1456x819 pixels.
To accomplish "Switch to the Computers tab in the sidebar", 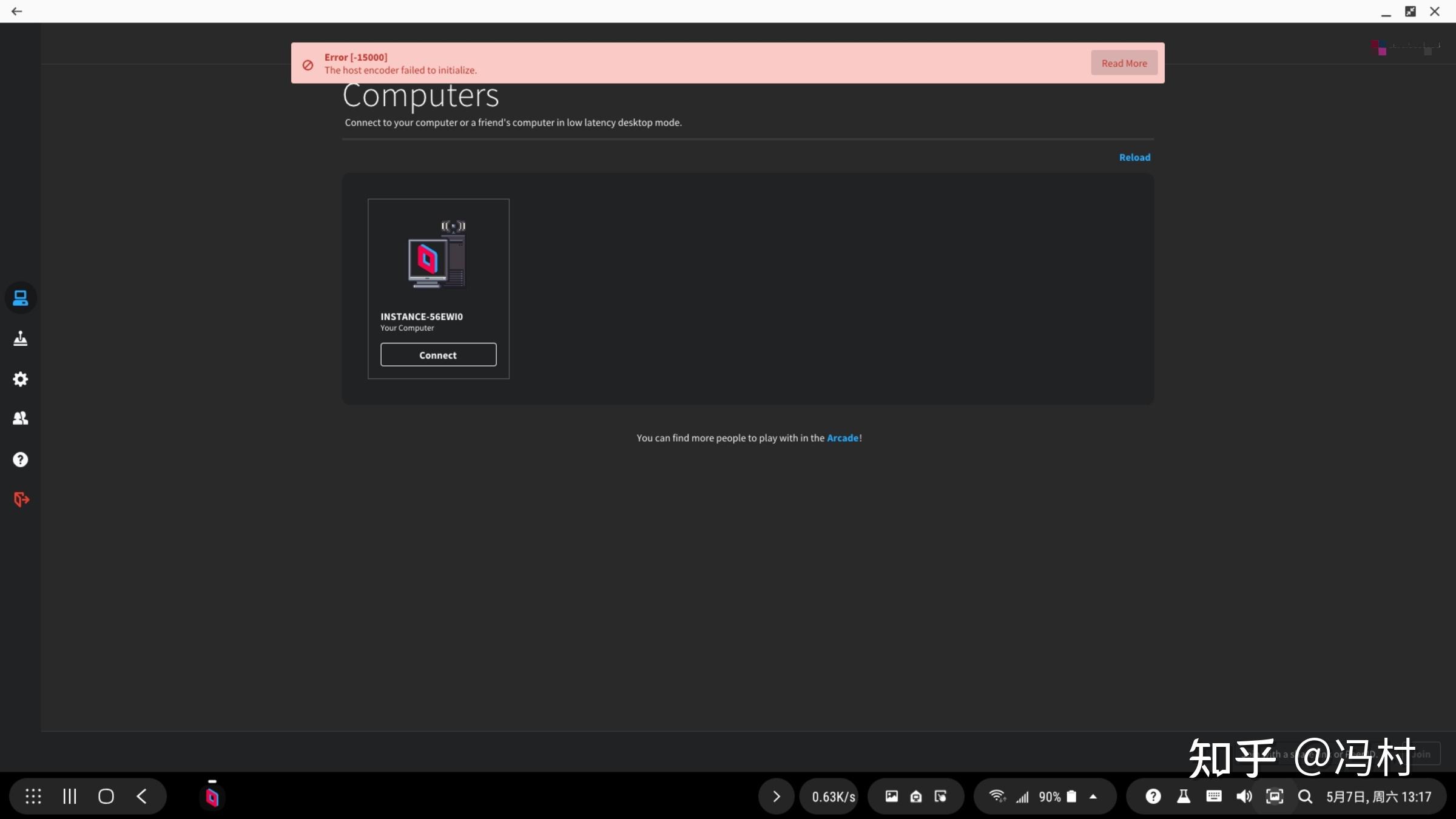I will (x=21, y=297).
